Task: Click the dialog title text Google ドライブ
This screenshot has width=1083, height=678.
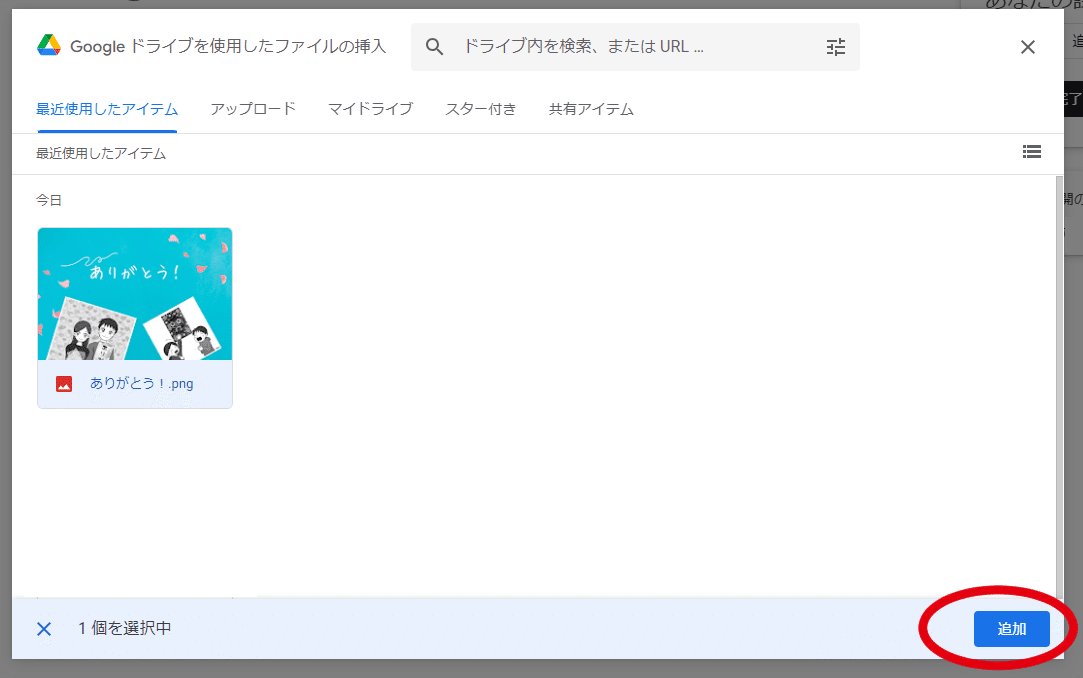Action: pos(228,46)
